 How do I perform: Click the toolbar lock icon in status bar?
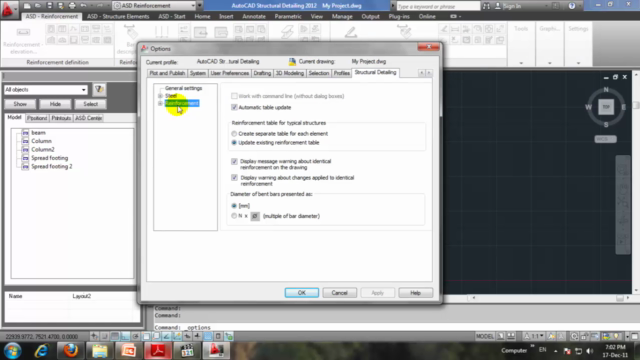pos(584,336)
